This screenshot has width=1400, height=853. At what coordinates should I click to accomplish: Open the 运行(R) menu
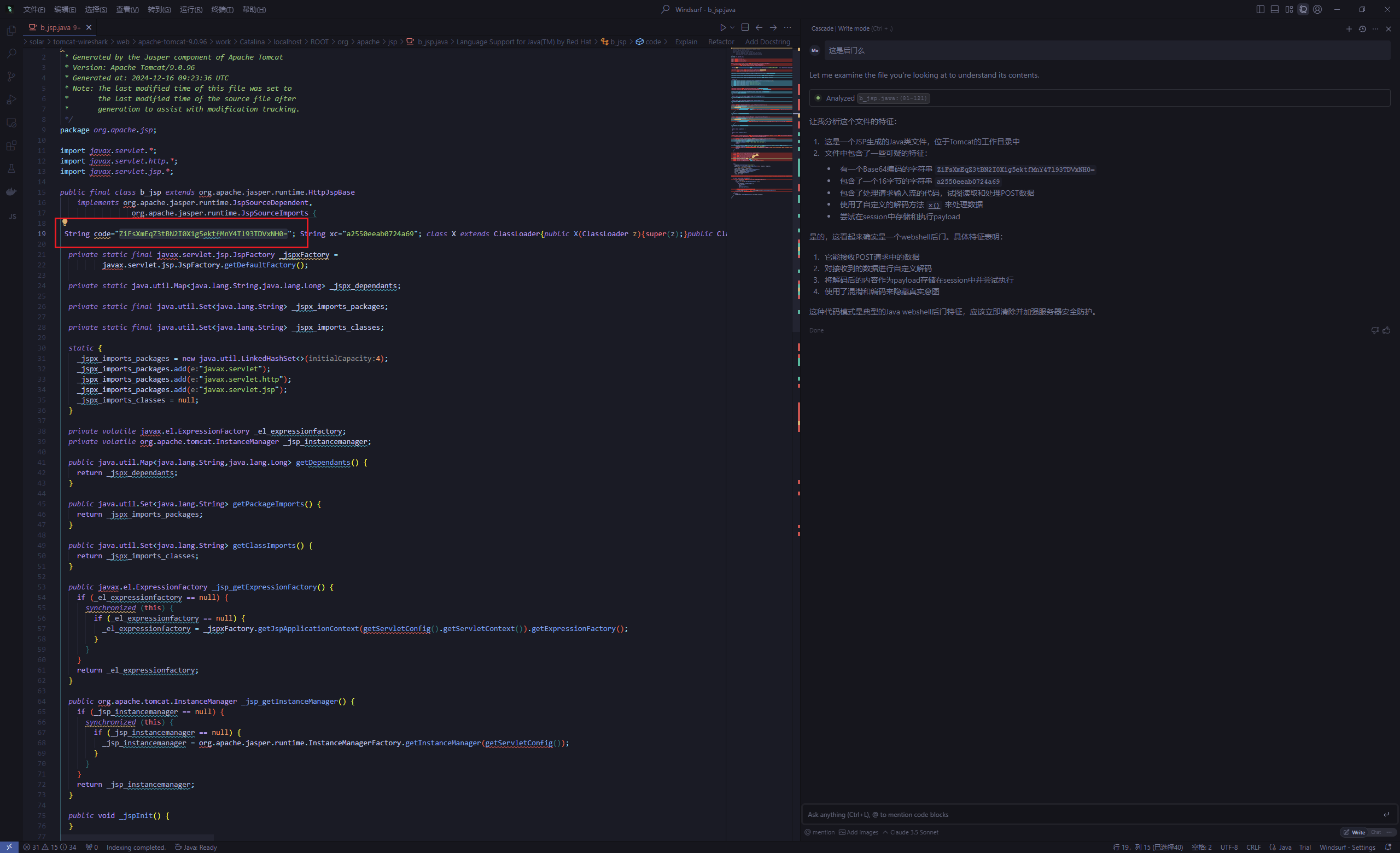point(191,9)
